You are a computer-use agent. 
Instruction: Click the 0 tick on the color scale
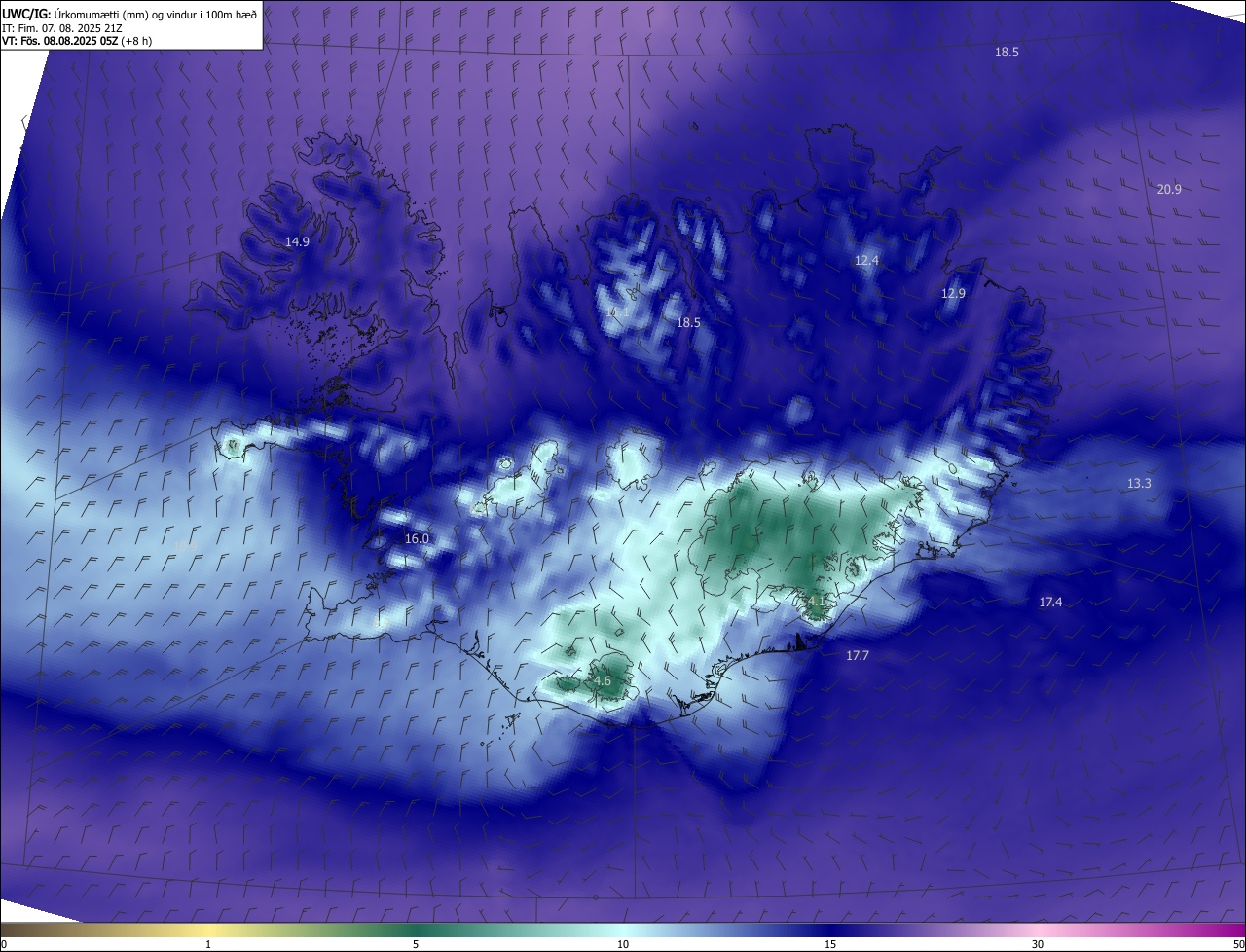tap(4, 944)
